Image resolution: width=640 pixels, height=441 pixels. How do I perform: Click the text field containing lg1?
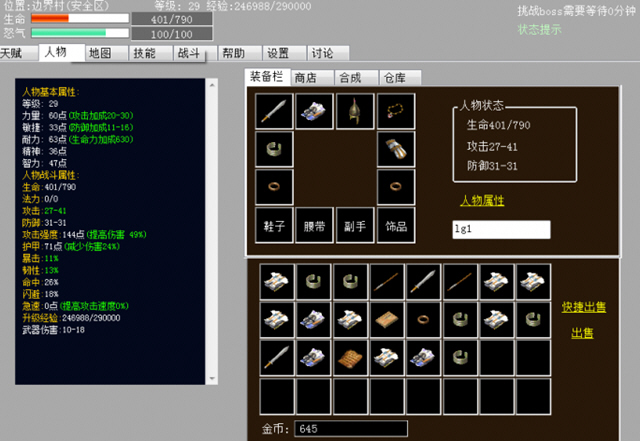[x=500, y=230]
